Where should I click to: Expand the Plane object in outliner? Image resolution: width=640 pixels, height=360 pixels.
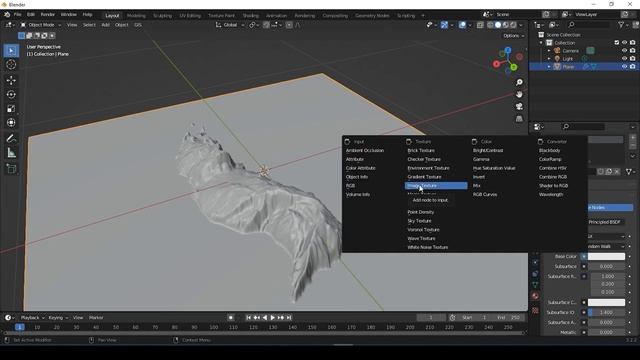click(x=549, y=67)
